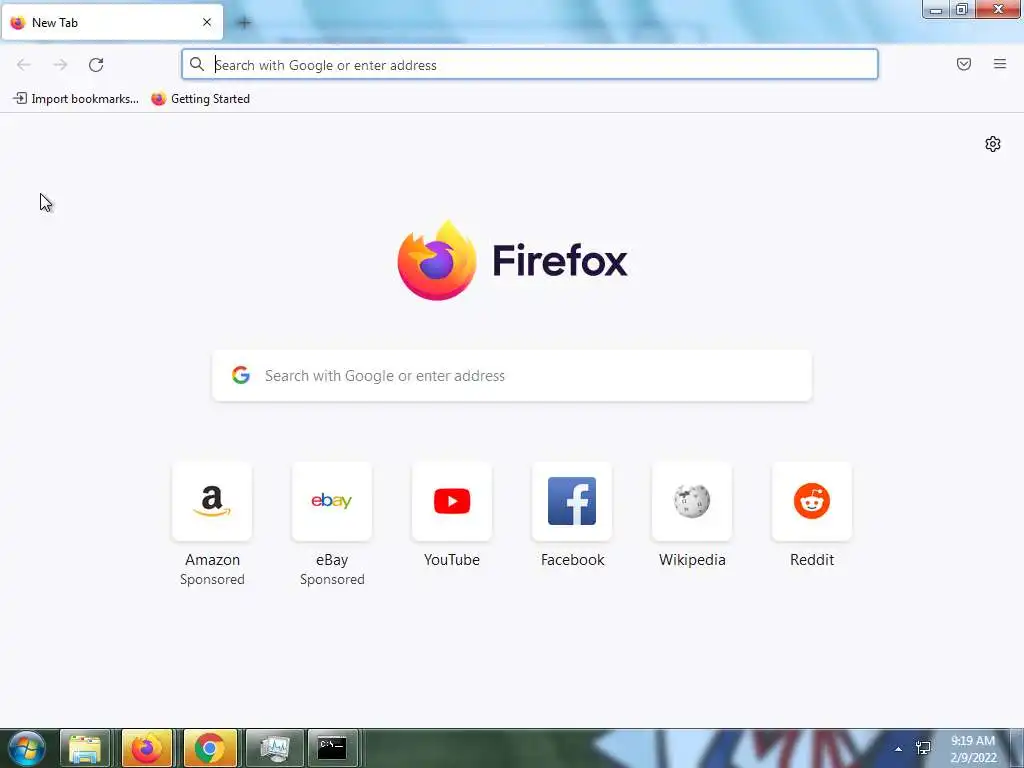1024x768 pixels.
Task: Open the YouTube shortcut tile
Action: pyautogui.click(x=452, y=502)
